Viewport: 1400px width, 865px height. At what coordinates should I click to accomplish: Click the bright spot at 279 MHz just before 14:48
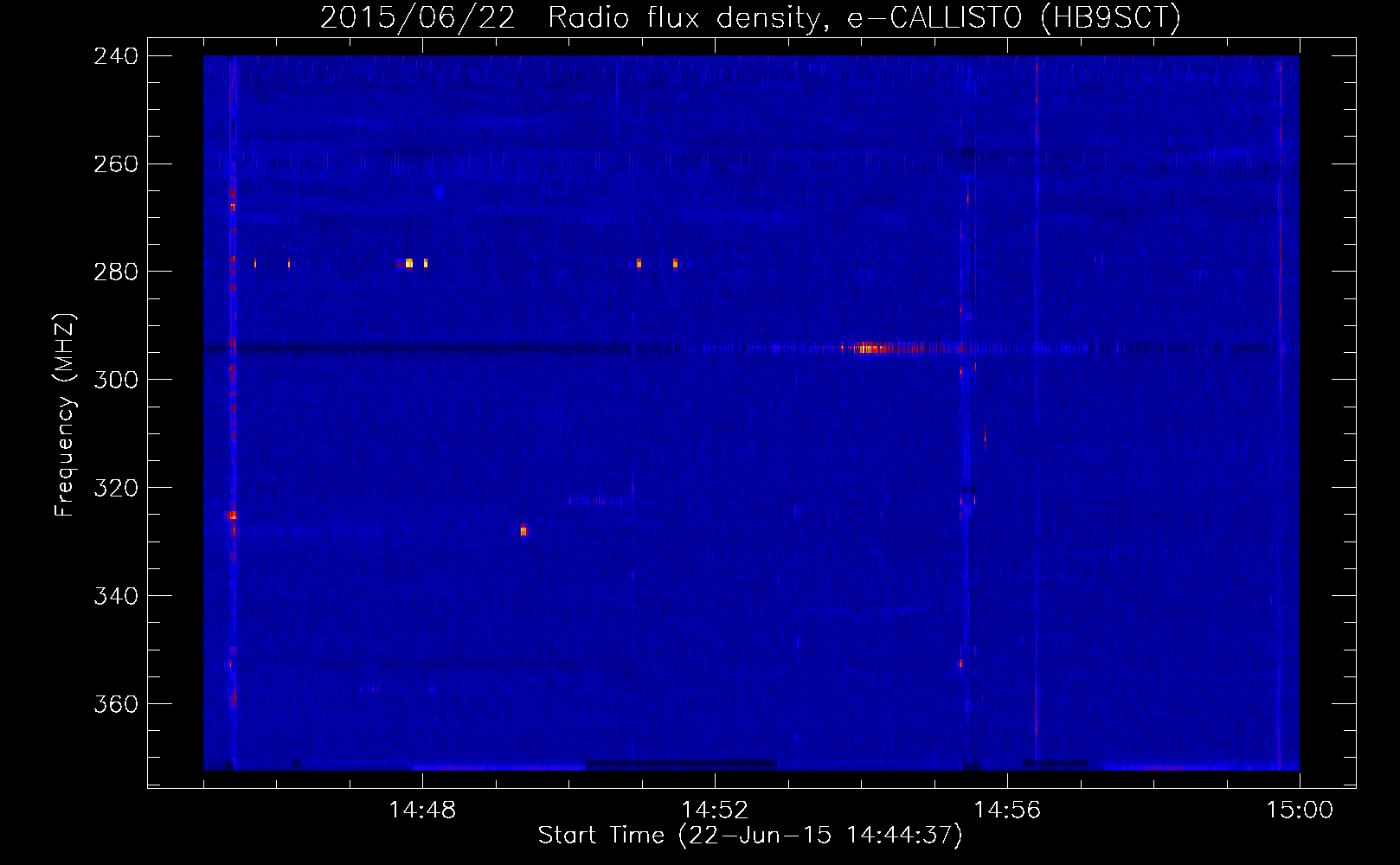(409, 263)
